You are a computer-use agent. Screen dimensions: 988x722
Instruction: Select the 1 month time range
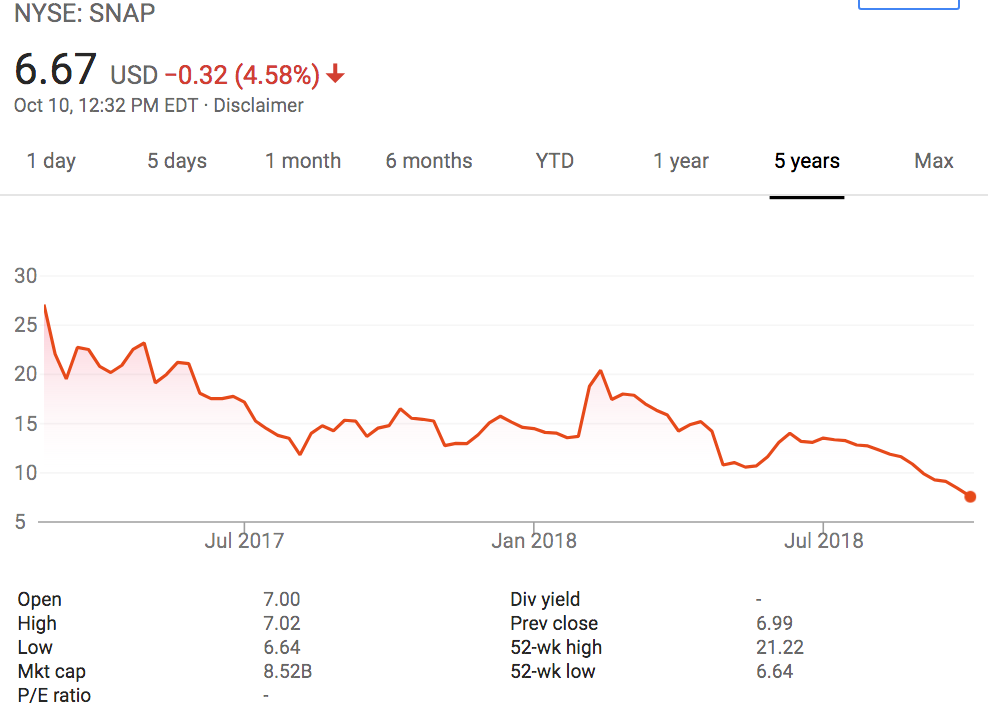[x=303, y=160]
